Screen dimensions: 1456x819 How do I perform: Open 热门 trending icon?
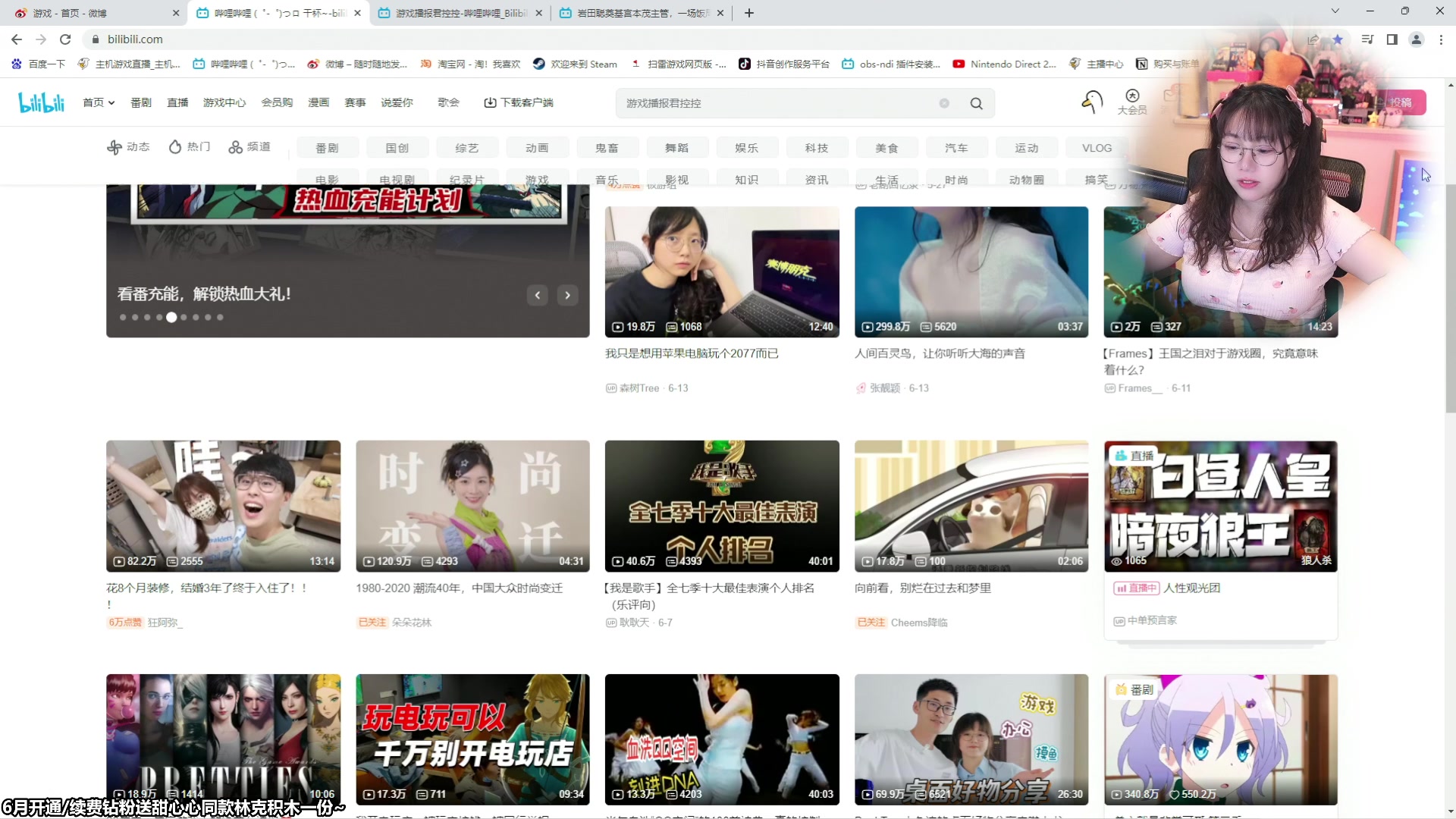click(190, 147)
